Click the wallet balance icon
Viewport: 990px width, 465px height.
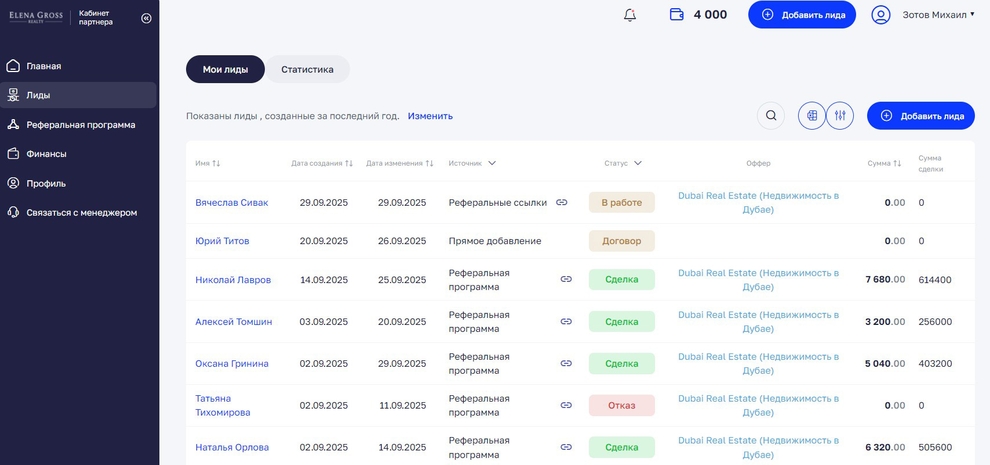677,15
